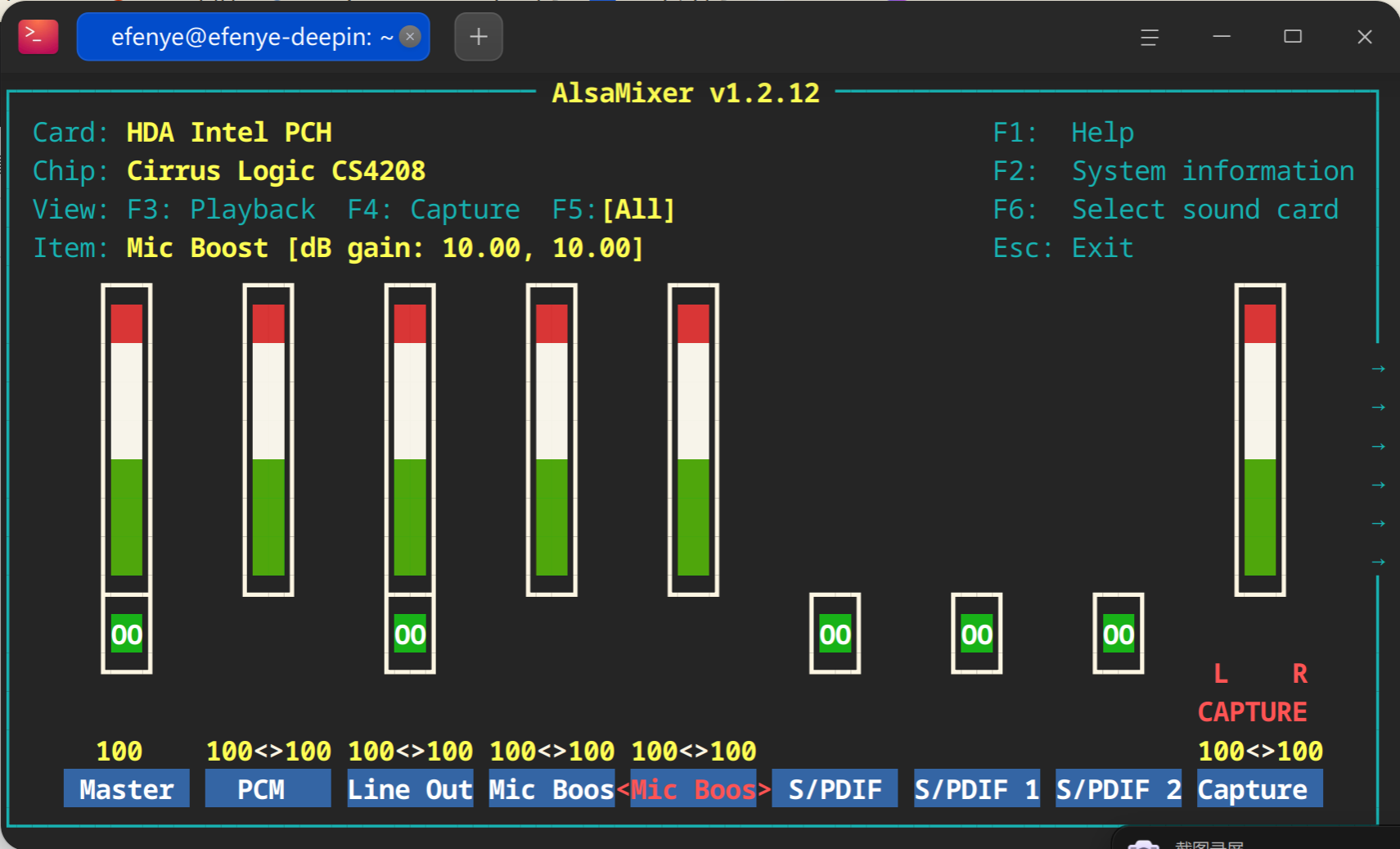Screen dimensions: 1400x849
Task: Toggle the S/PDIF 1 mute box
Action: (x=977, y=634)
